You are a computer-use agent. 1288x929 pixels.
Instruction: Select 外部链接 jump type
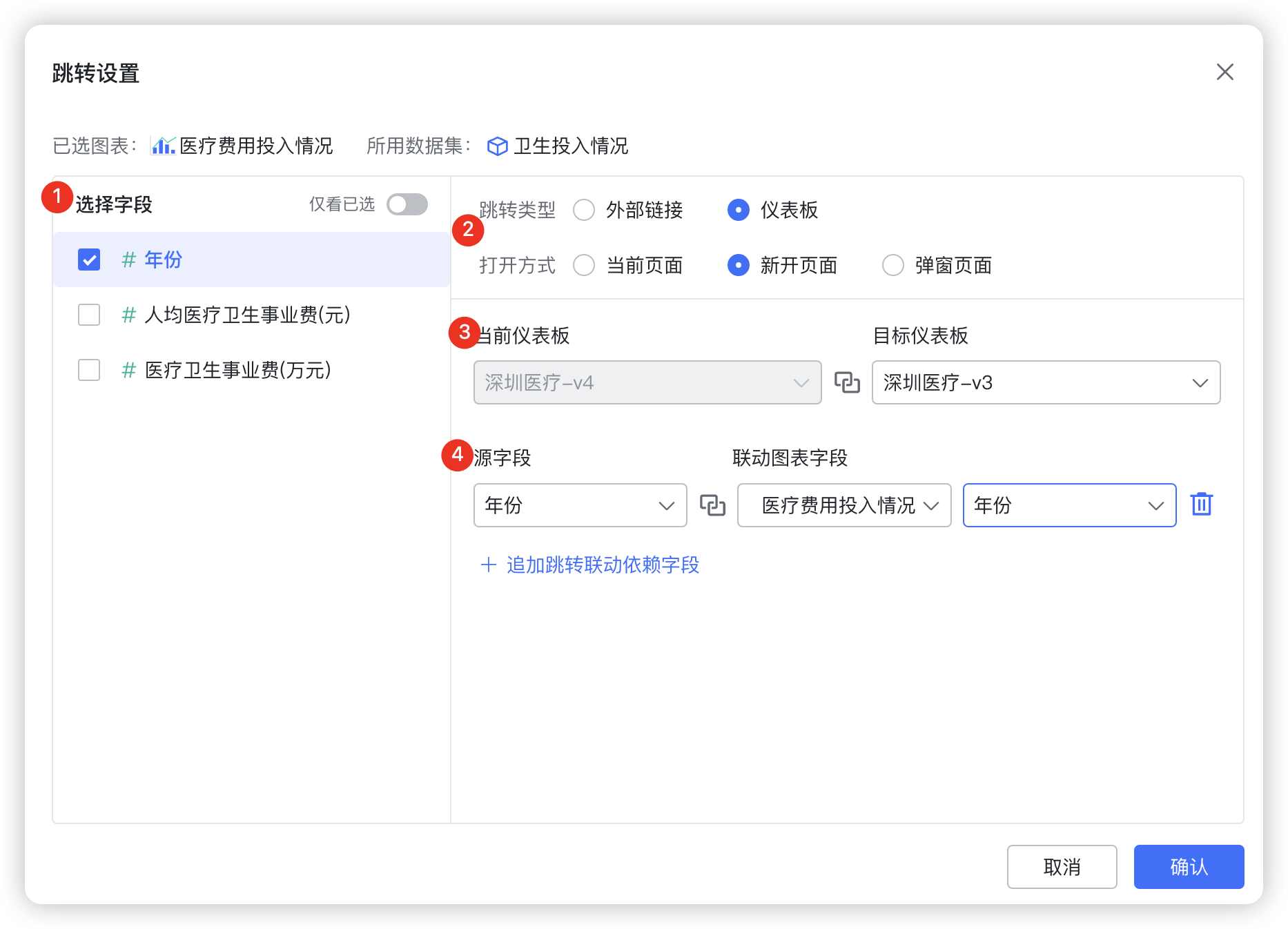(584, 210)
